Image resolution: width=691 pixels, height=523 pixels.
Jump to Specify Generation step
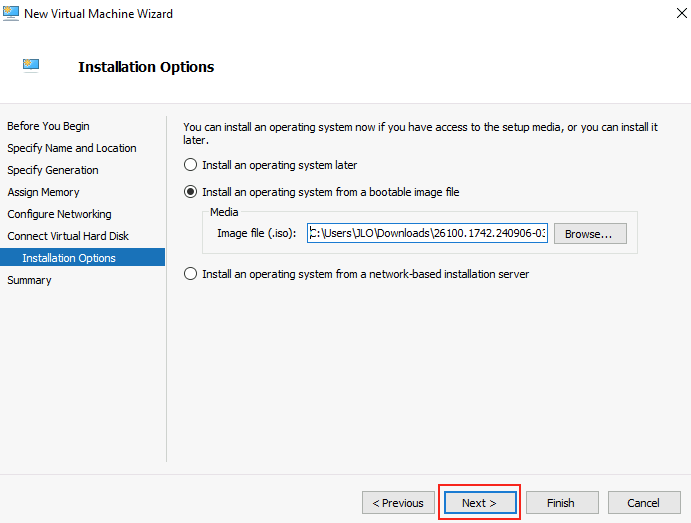[x=53, y=170]
